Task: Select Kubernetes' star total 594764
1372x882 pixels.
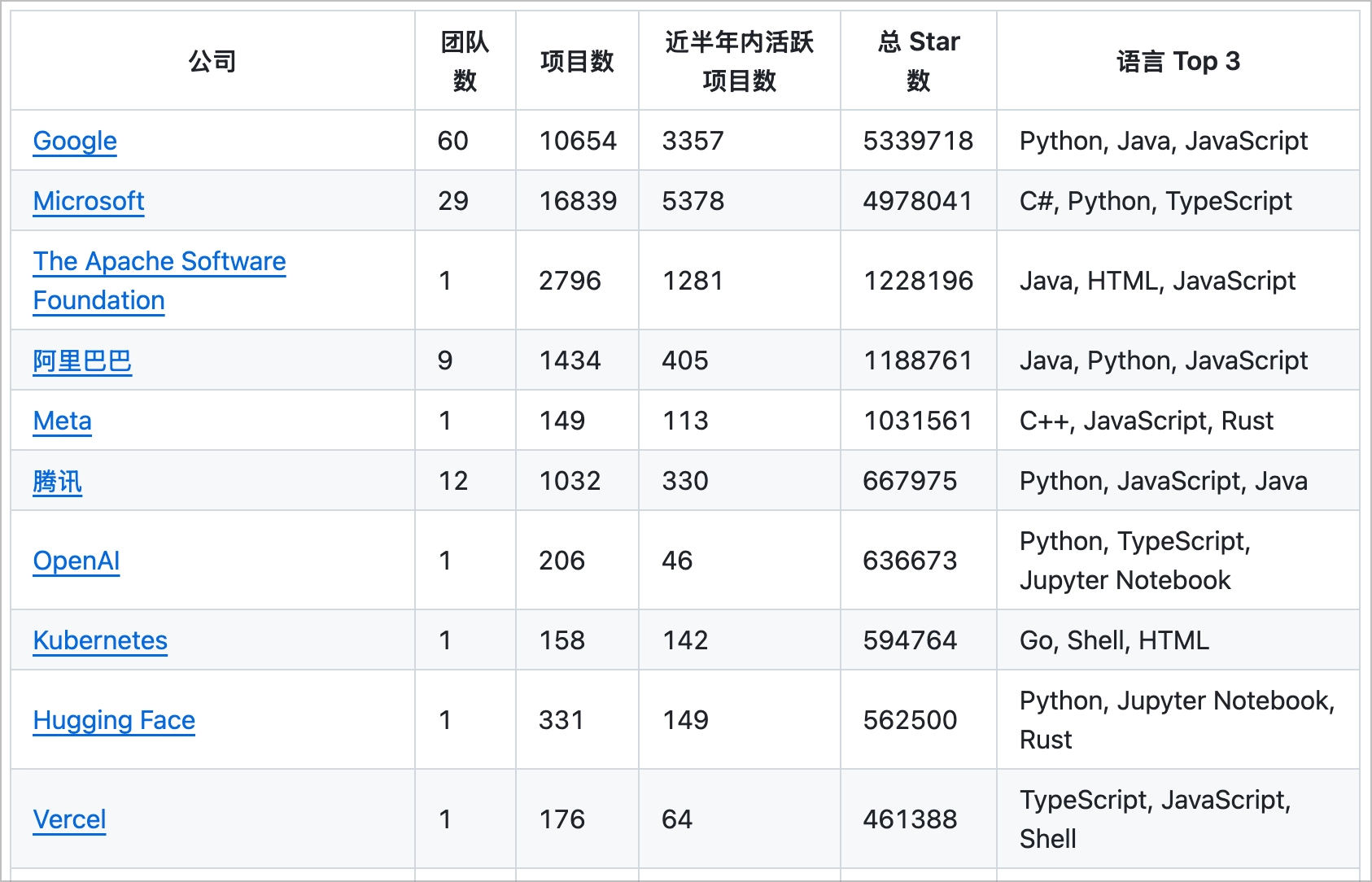Action: [911, 640]
